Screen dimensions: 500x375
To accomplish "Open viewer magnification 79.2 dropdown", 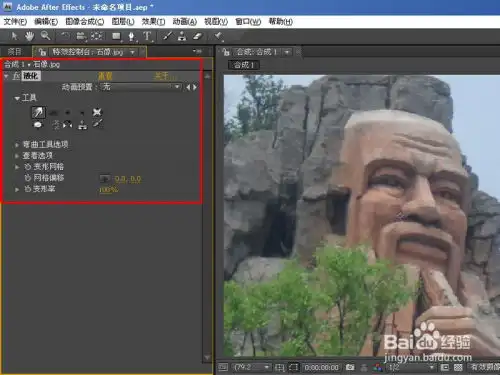I will 252,367.
